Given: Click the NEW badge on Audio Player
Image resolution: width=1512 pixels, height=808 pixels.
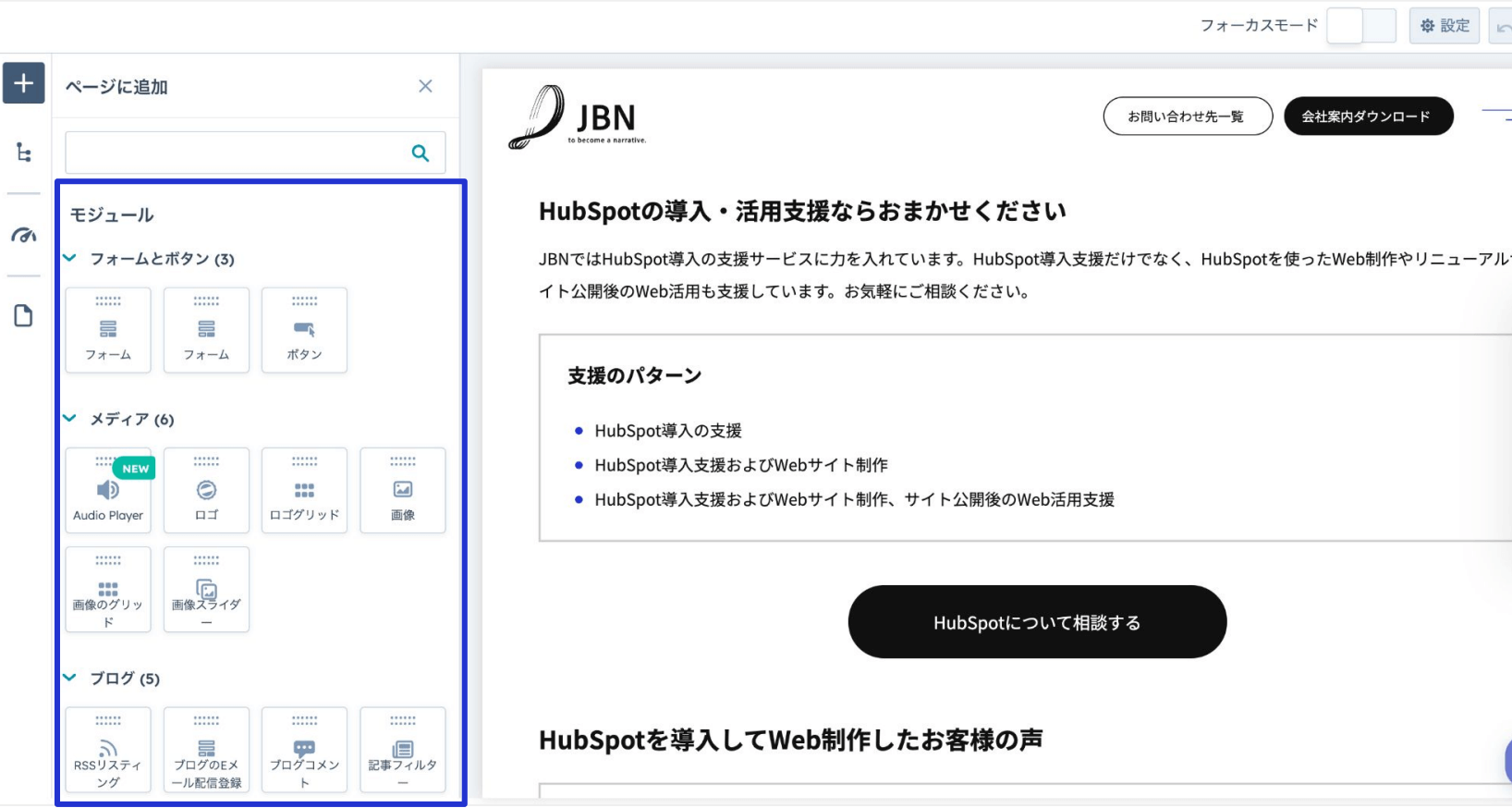Looking at the screenshot, I should (x=136, y=469).
